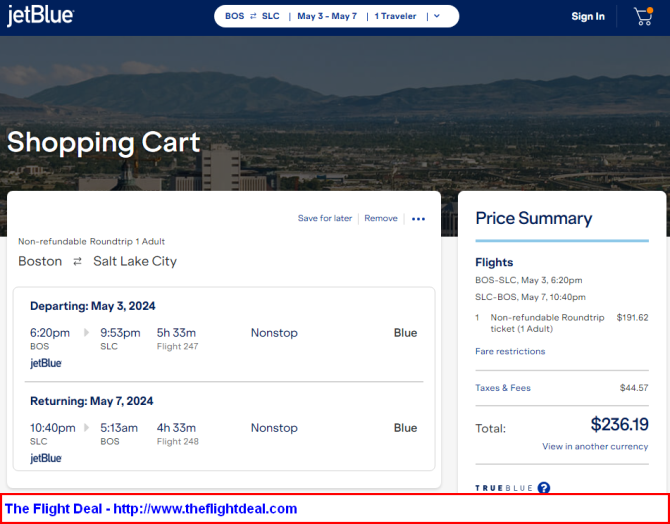Open Taxes & Fees details

[x=503, y=388]
